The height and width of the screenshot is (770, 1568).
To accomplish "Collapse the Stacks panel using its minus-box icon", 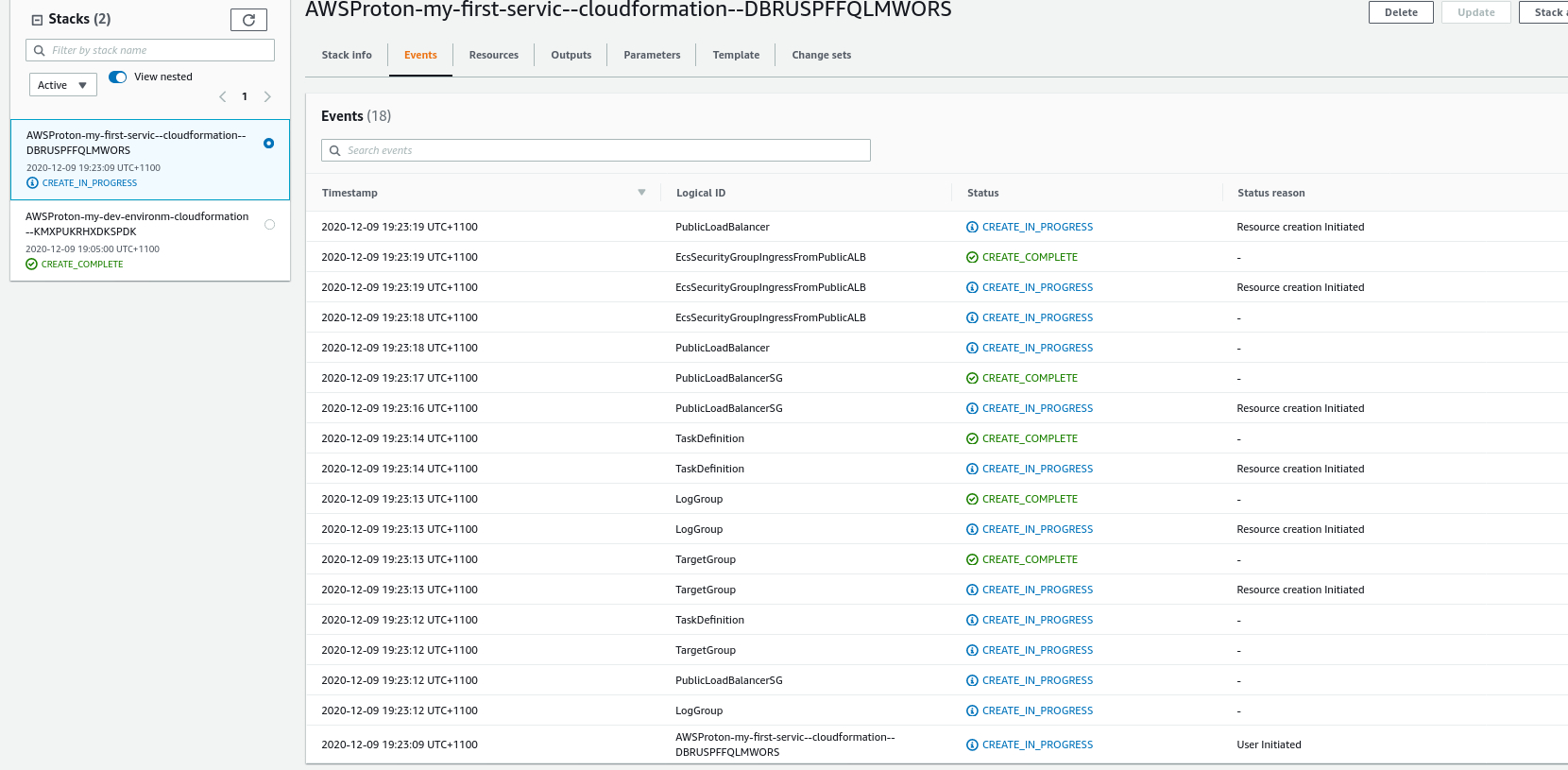I will [x=37, y=20].
